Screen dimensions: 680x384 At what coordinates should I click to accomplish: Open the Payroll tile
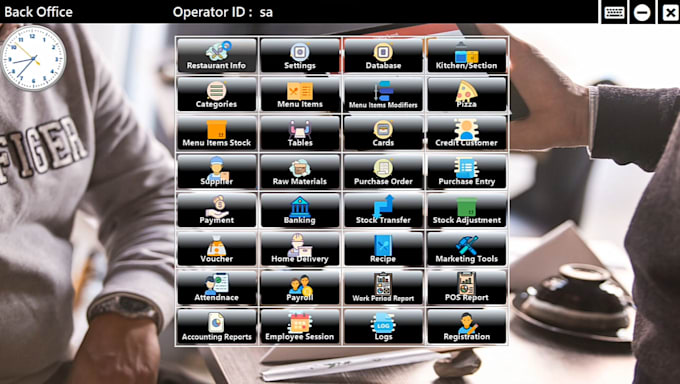click(x=300, y=287)
